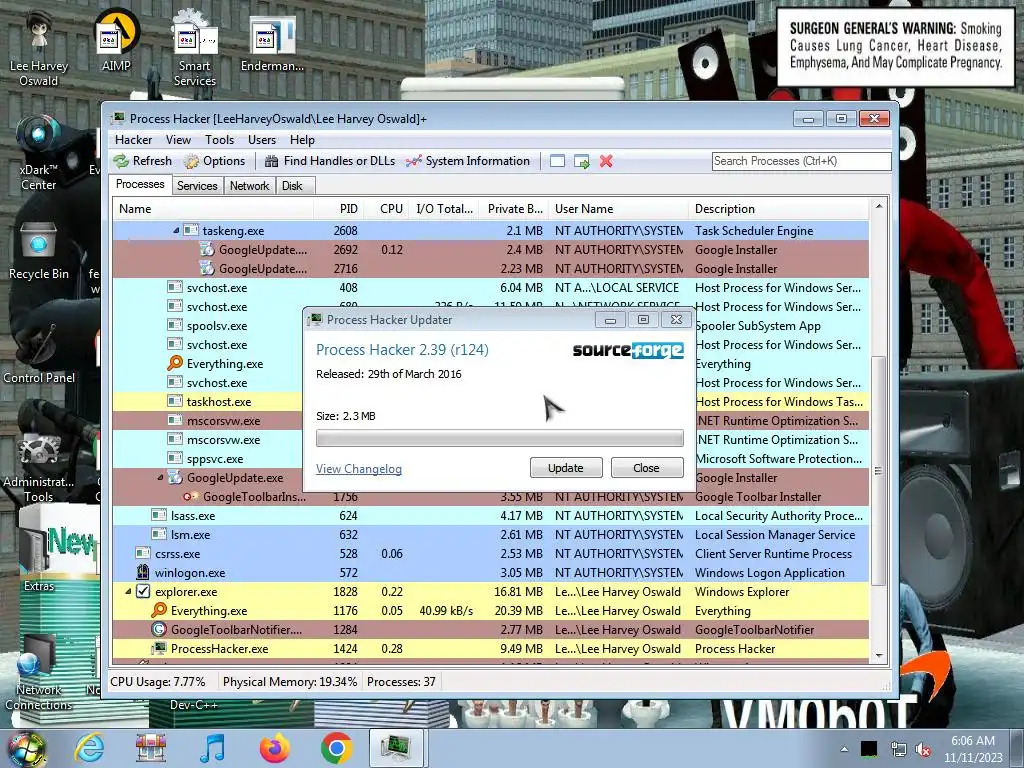Open xDark Center desktop icon
The width and height of the screenshot is (1024, 768).
(39, 153)
